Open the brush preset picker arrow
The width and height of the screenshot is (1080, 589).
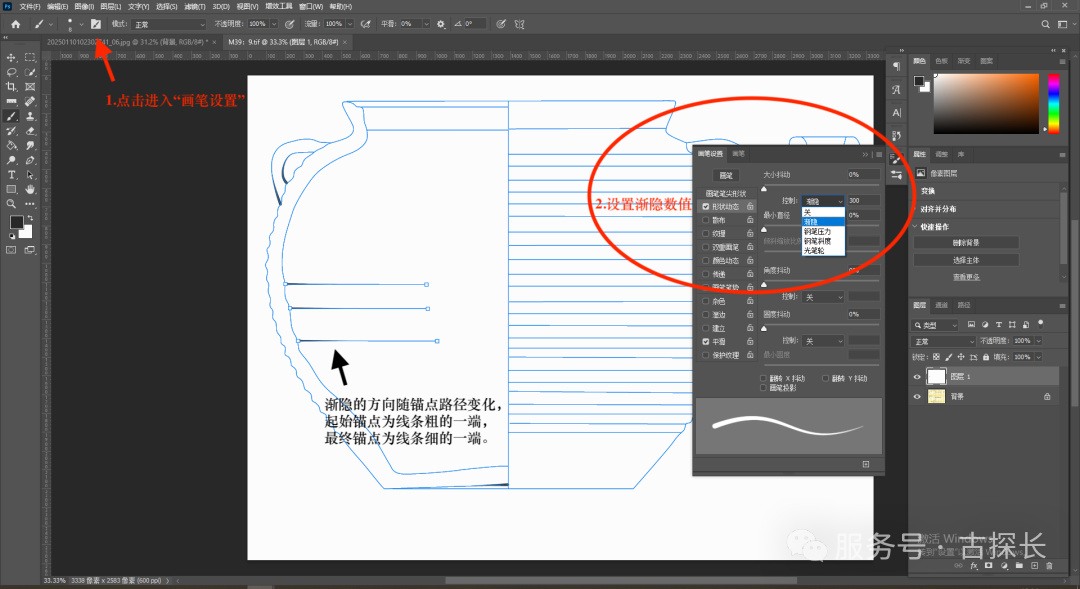(x=81, y=24)
